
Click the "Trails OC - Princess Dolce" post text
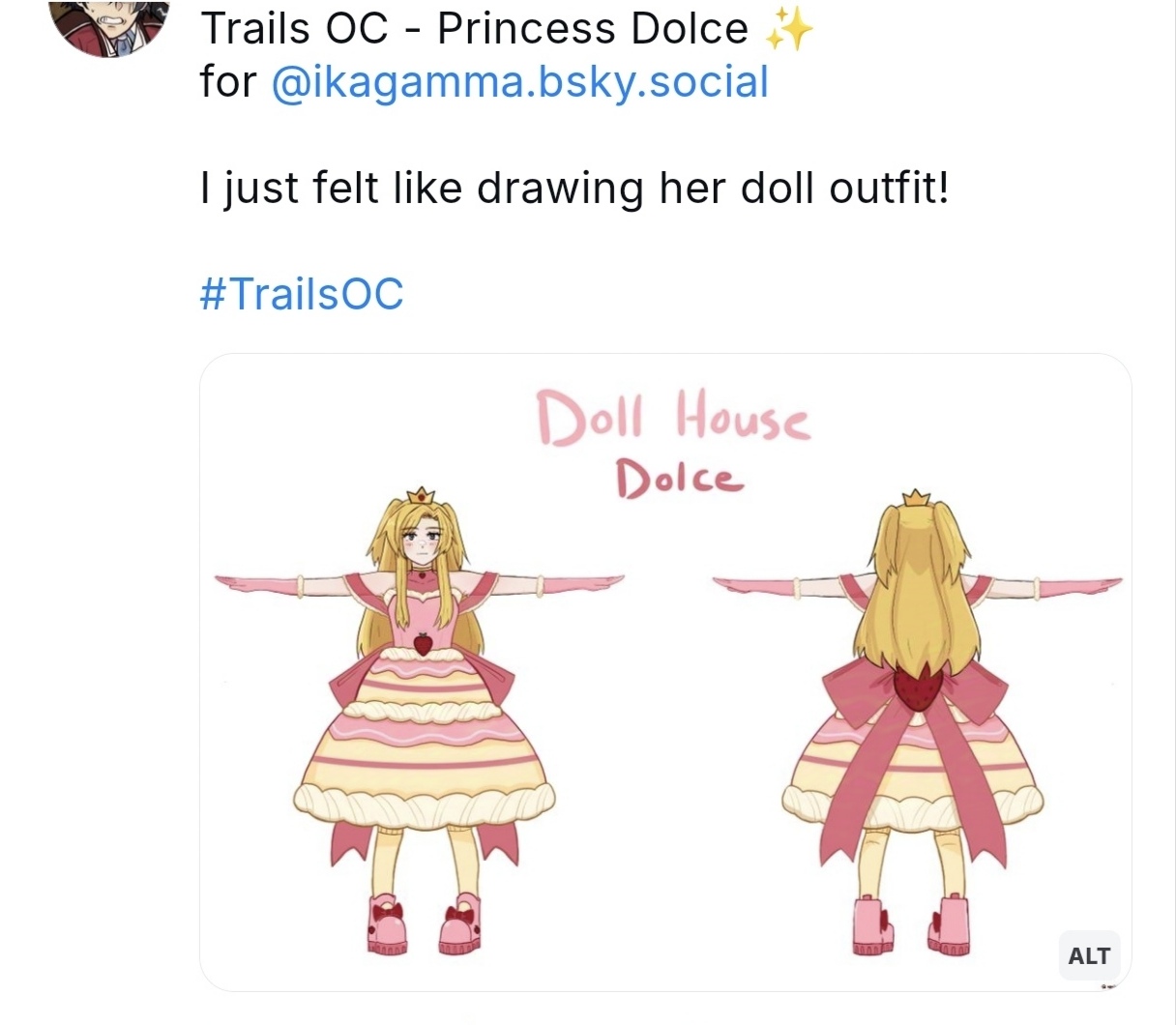pos(474,29)
